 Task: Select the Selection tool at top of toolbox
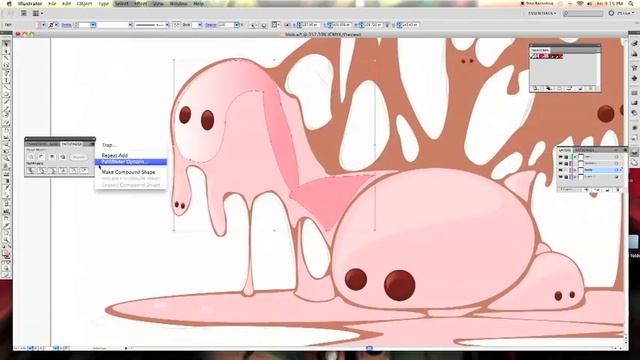[6, 44]
